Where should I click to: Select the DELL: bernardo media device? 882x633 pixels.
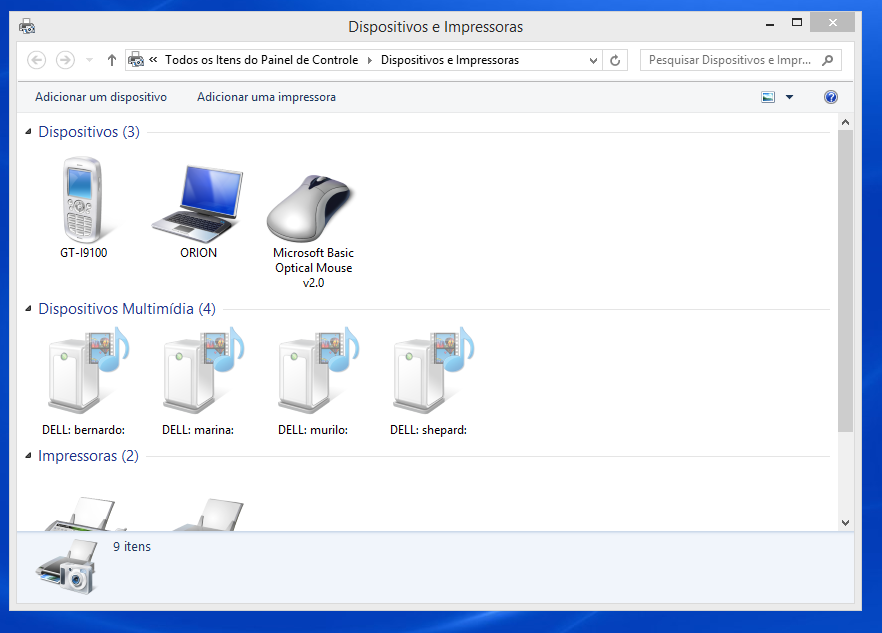coord(83,373)
